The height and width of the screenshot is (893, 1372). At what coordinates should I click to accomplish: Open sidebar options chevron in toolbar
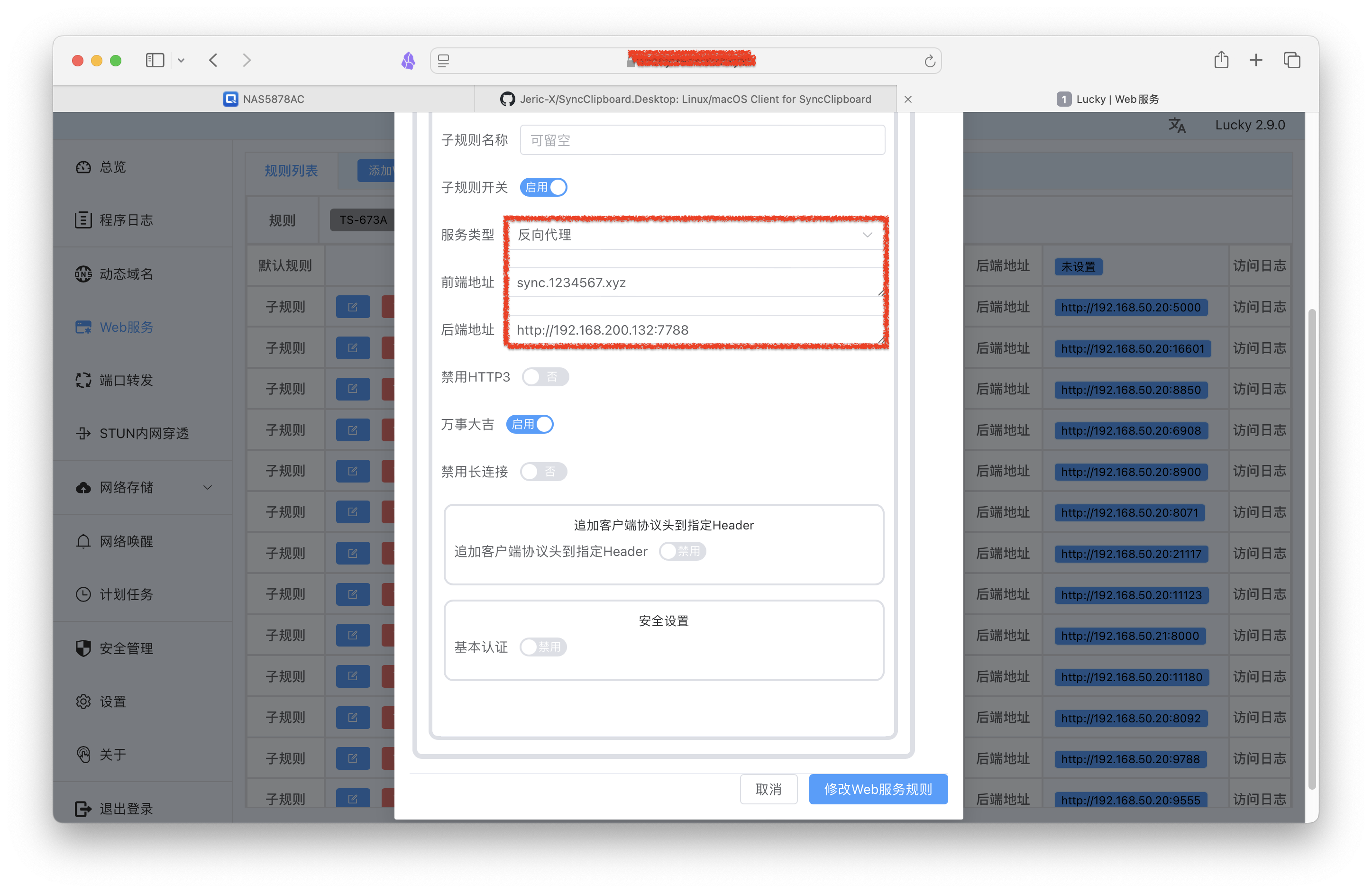pos(181,61)
